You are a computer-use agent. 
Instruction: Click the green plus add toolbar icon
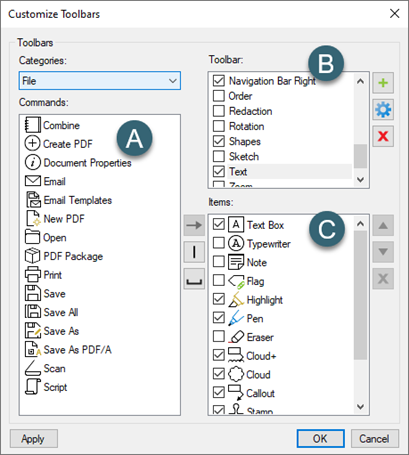coord(383,82)
